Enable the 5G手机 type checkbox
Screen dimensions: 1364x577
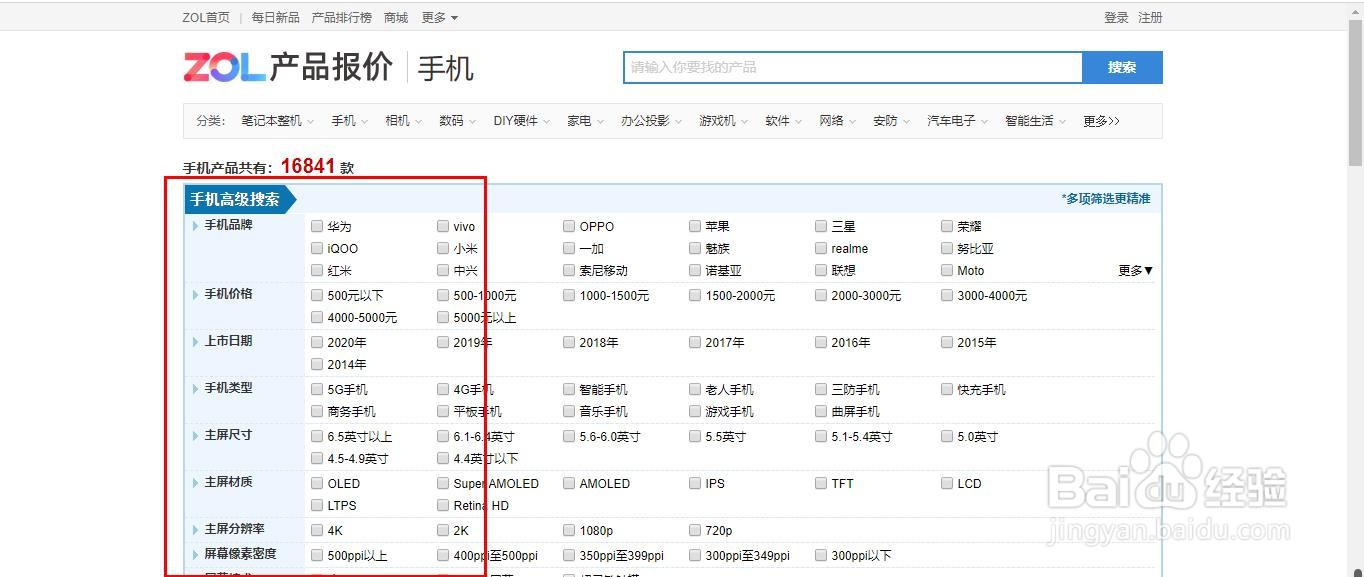316,389
